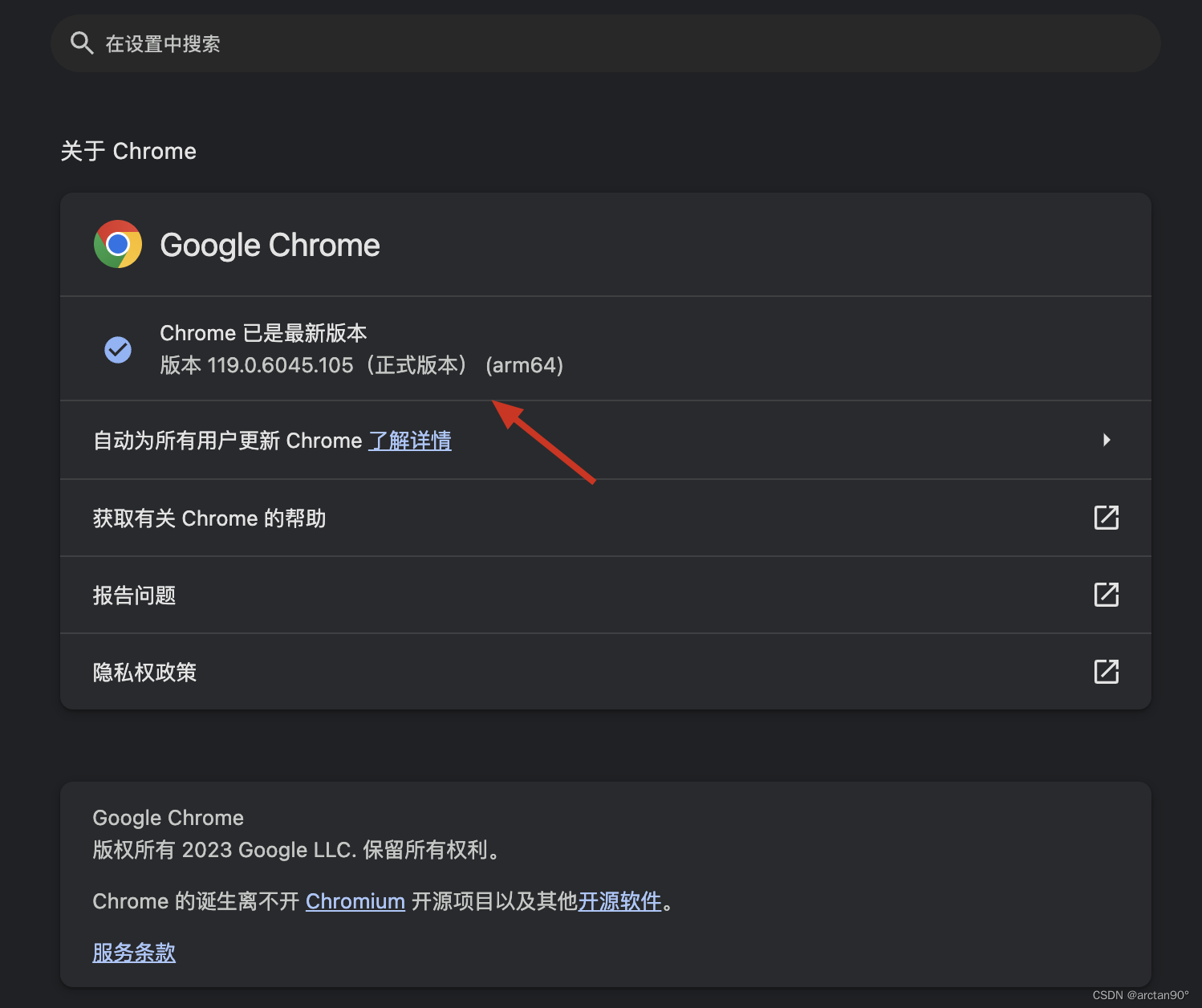Click inside the 在设置中搜索 search field
The image size is (1202, 1008).
[321, 43]
